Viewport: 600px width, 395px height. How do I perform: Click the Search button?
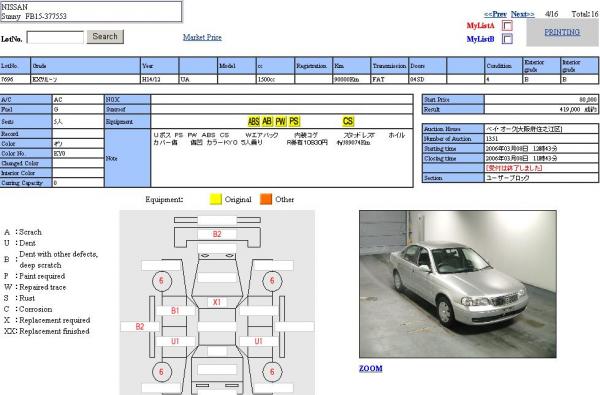(x=105, y=37)
